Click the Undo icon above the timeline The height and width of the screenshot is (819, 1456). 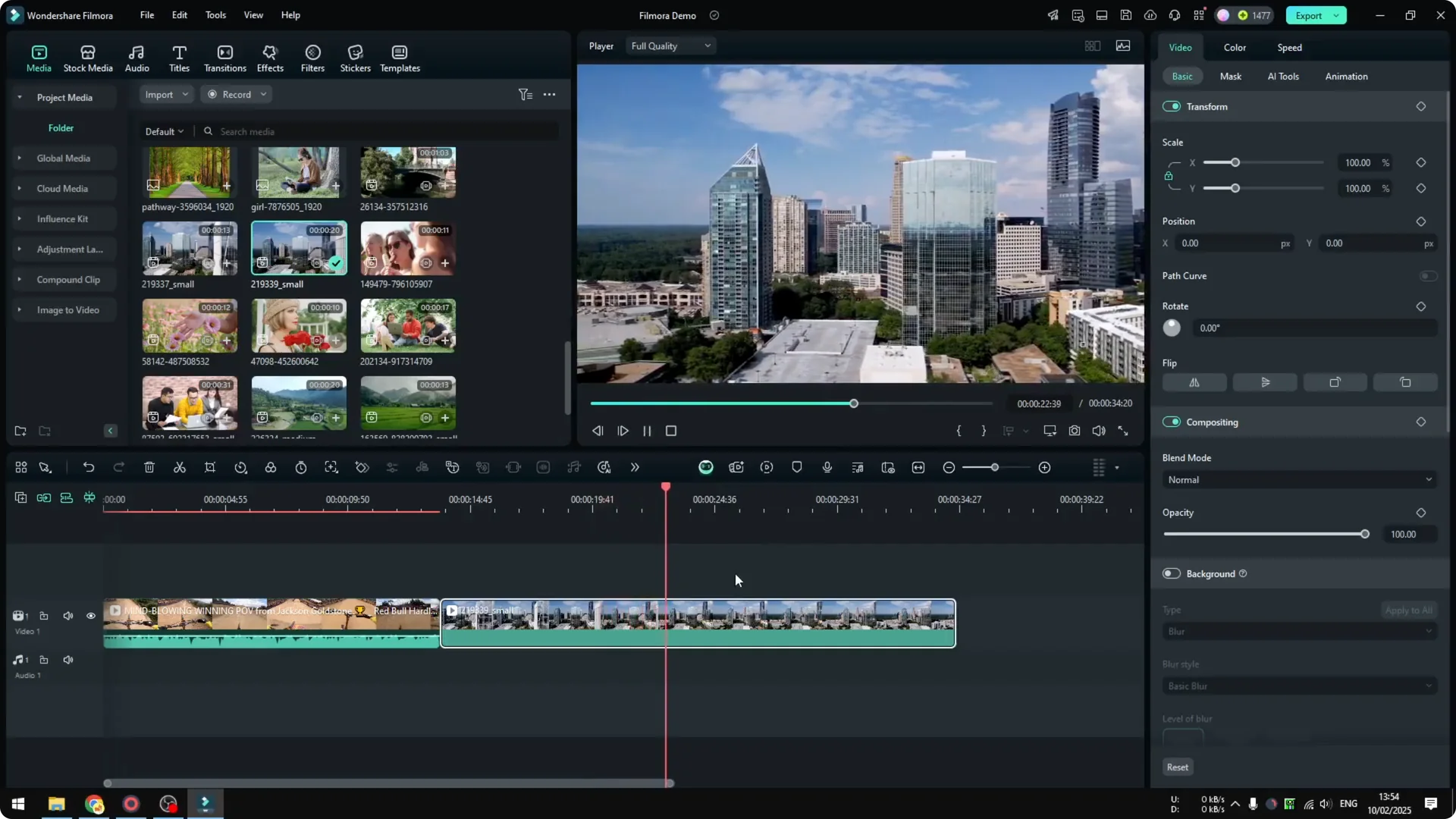(x=89, y=467)
